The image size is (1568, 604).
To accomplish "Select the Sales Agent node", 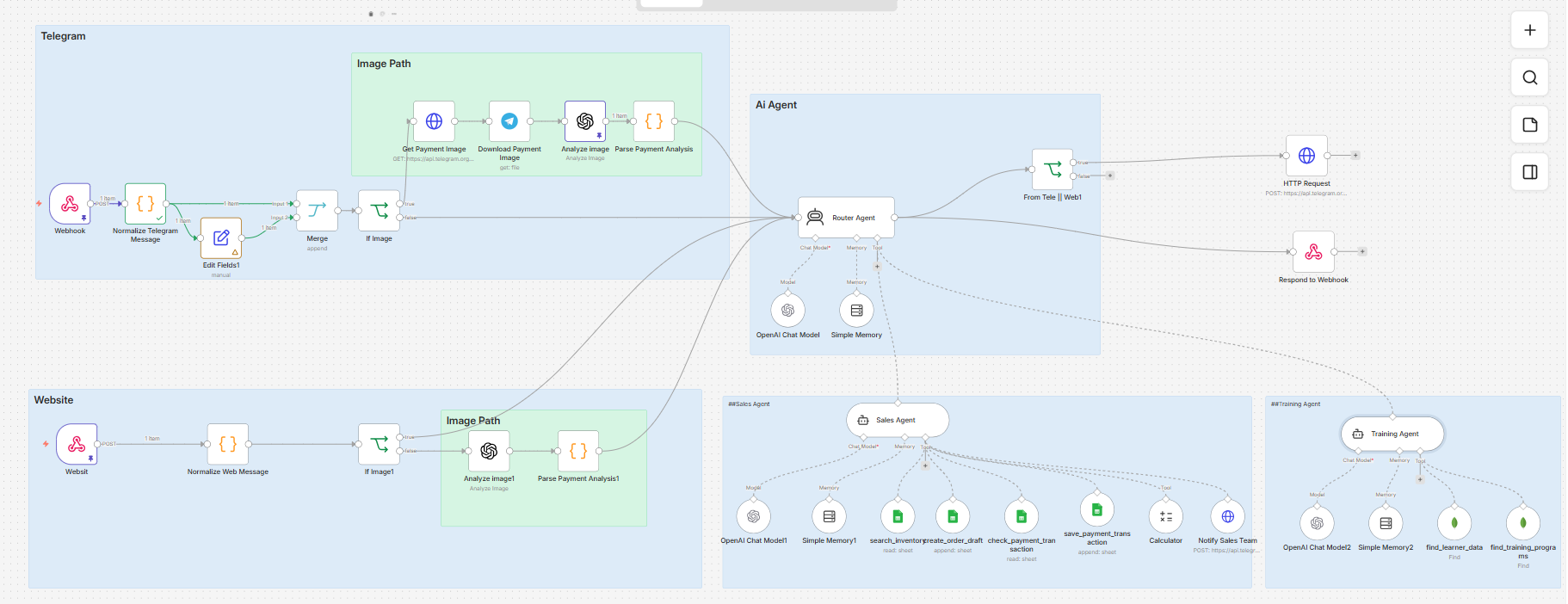I will 898,420.
